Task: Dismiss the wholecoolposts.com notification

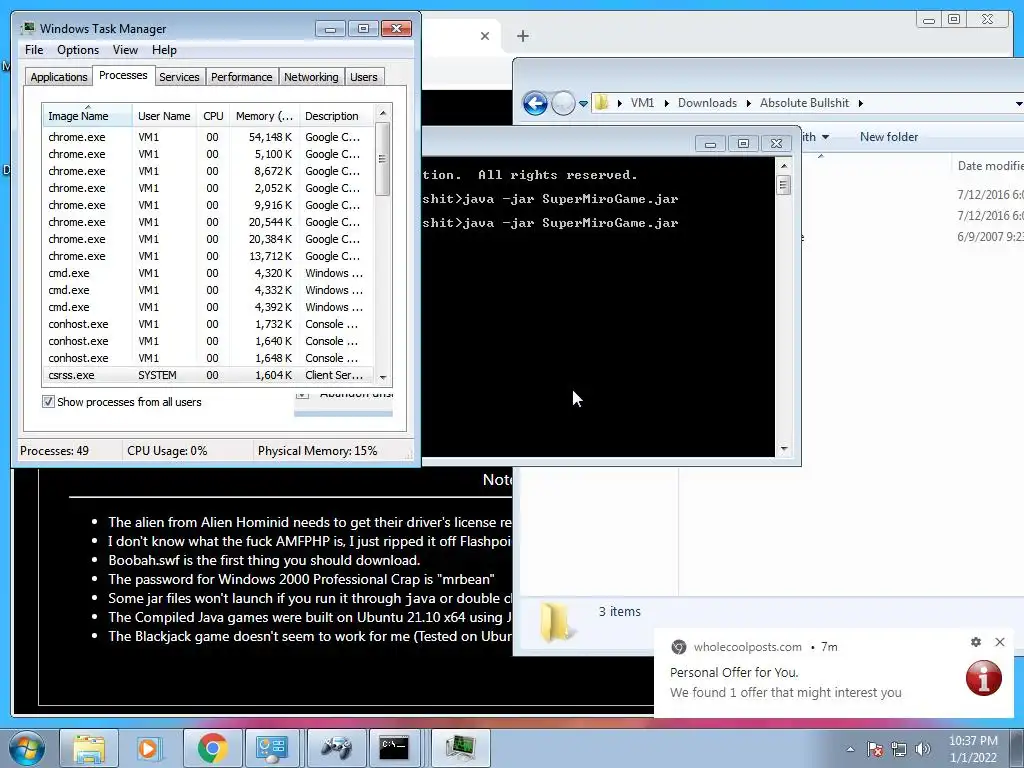Action: (x=1000, y=642)
